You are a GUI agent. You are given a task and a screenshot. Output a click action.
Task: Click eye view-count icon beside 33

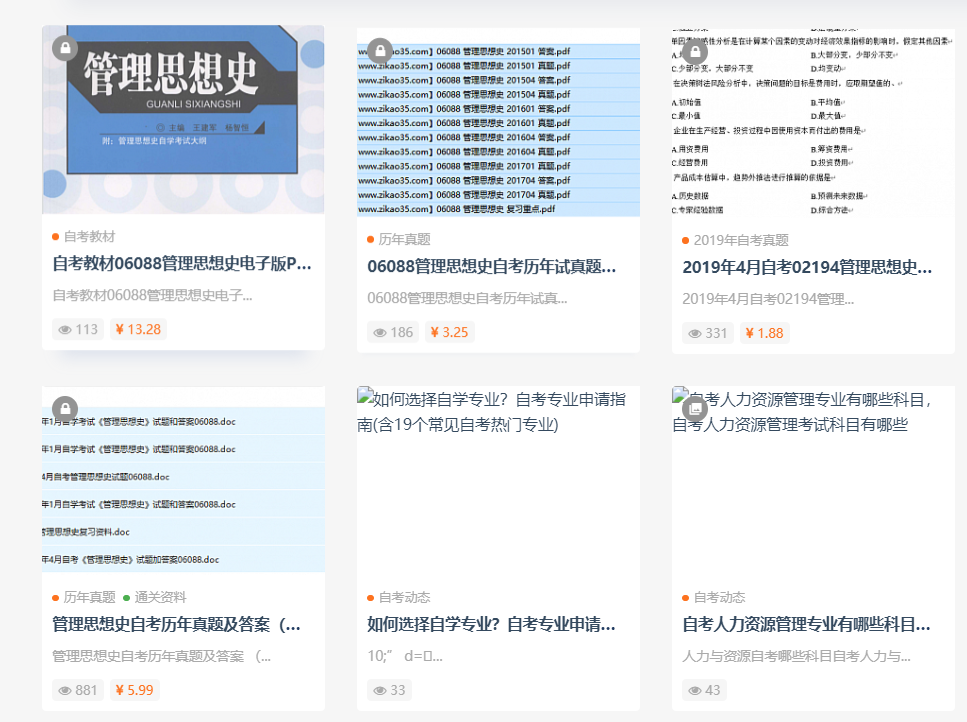tap(380, 691)
